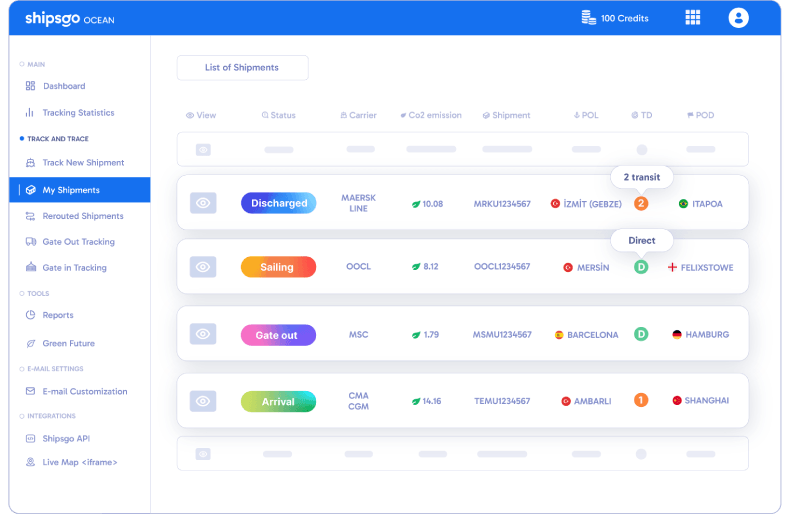The width and height of the screenshot is (790, 514).
Task: Select My Shipments in sidebar
Action: pos(80,190)
